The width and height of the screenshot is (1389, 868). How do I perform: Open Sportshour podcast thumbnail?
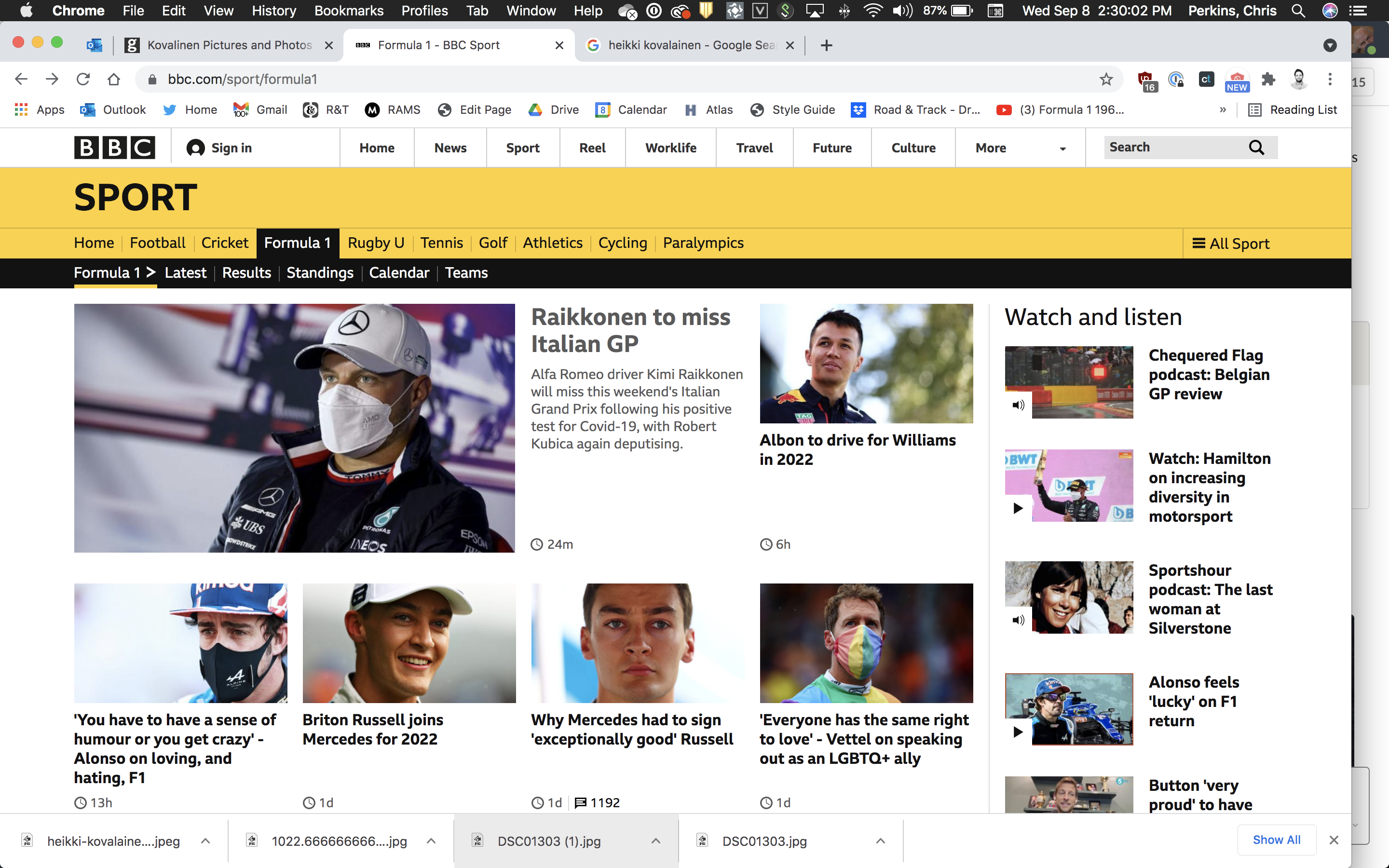tap(1069, 597)
